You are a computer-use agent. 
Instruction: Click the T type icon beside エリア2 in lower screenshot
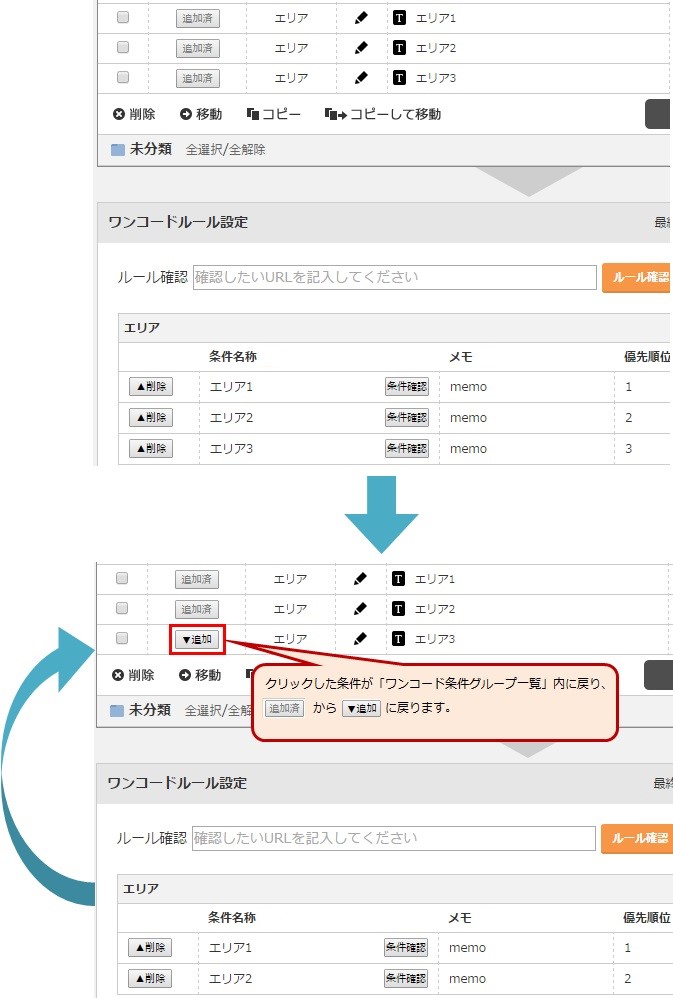pos(398,608)
